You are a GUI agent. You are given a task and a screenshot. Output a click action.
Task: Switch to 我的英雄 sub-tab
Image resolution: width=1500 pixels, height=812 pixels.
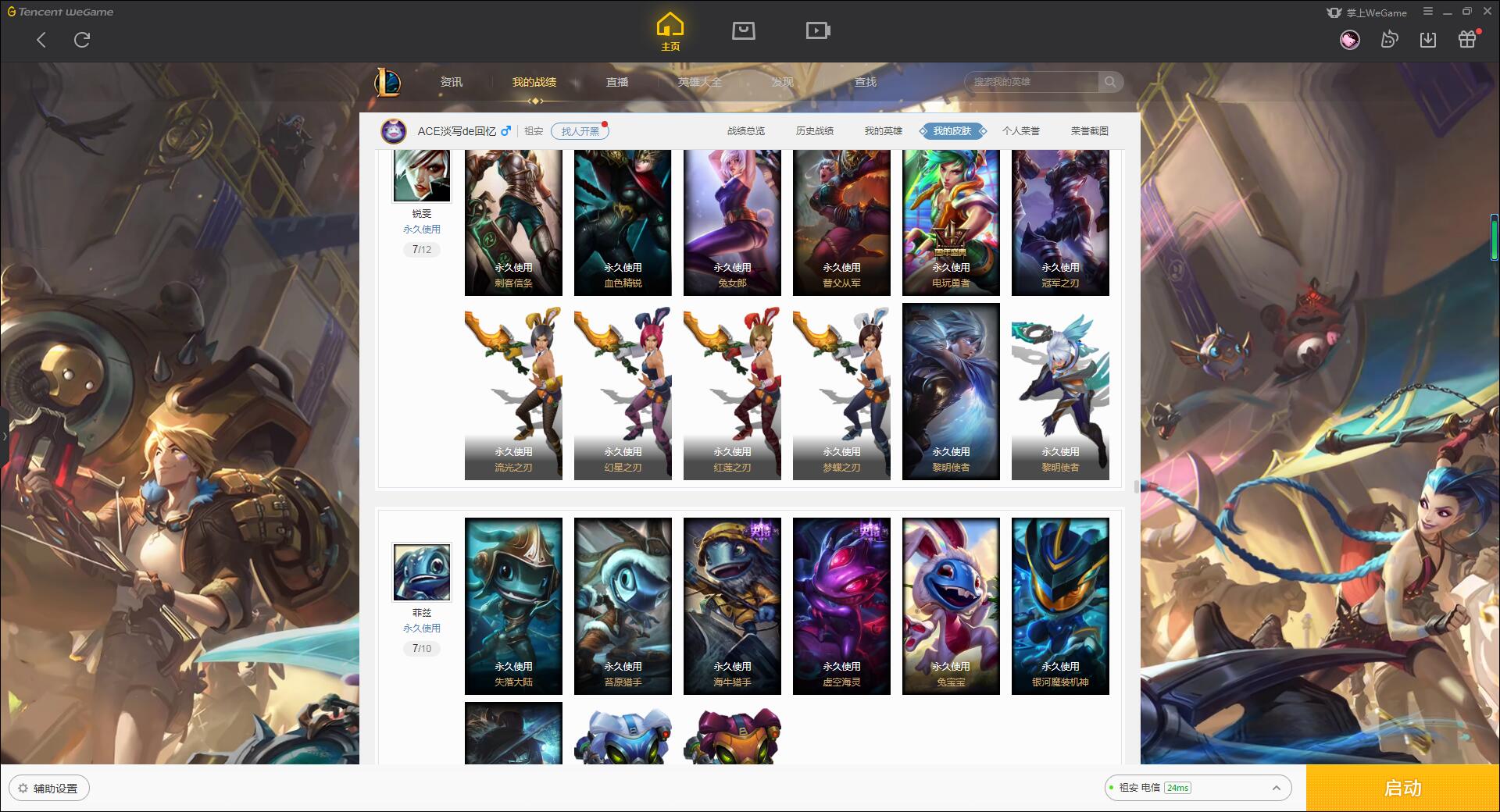pyautogui.click(x=884, y=131)
